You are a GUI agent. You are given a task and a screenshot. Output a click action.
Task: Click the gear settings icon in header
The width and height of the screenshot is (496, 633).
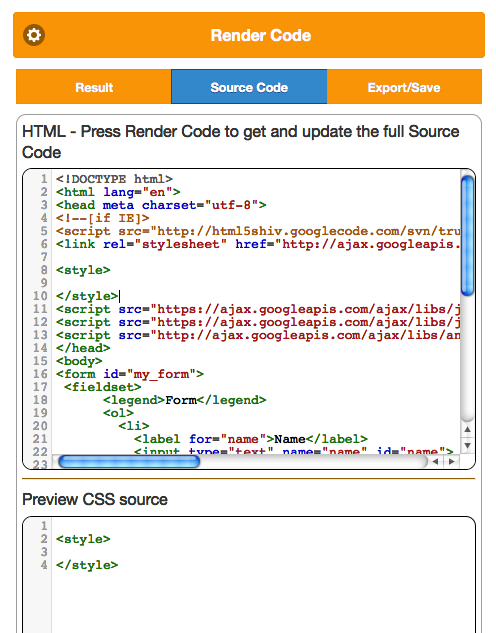tap(34, 35)
